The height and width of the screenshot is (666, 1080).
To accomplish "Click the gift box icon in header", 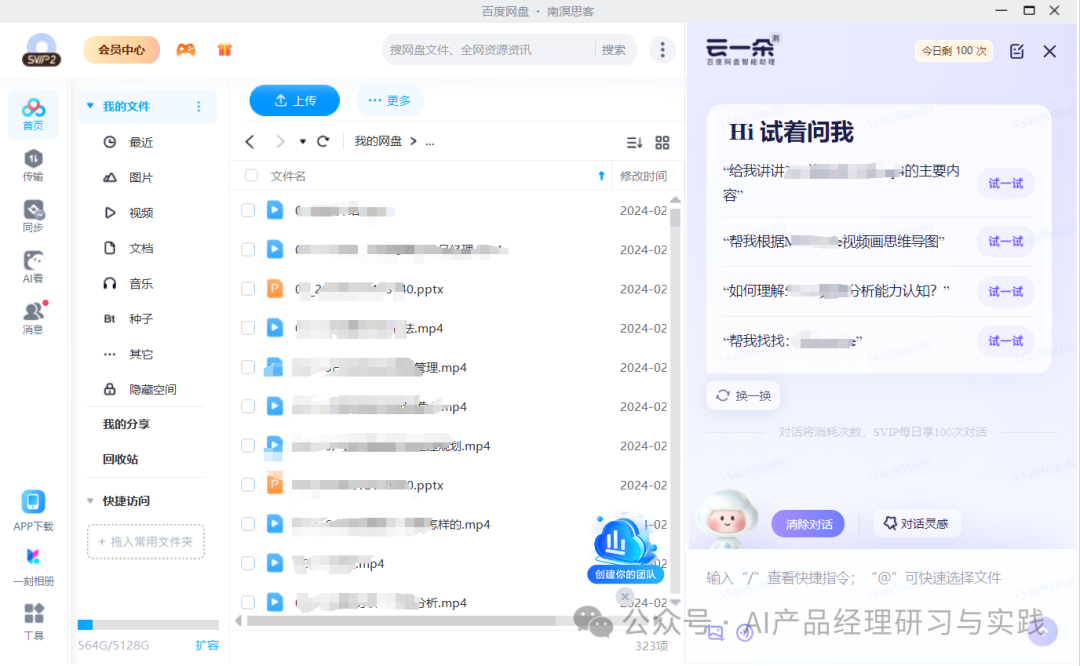I will (x=225, y=50).
